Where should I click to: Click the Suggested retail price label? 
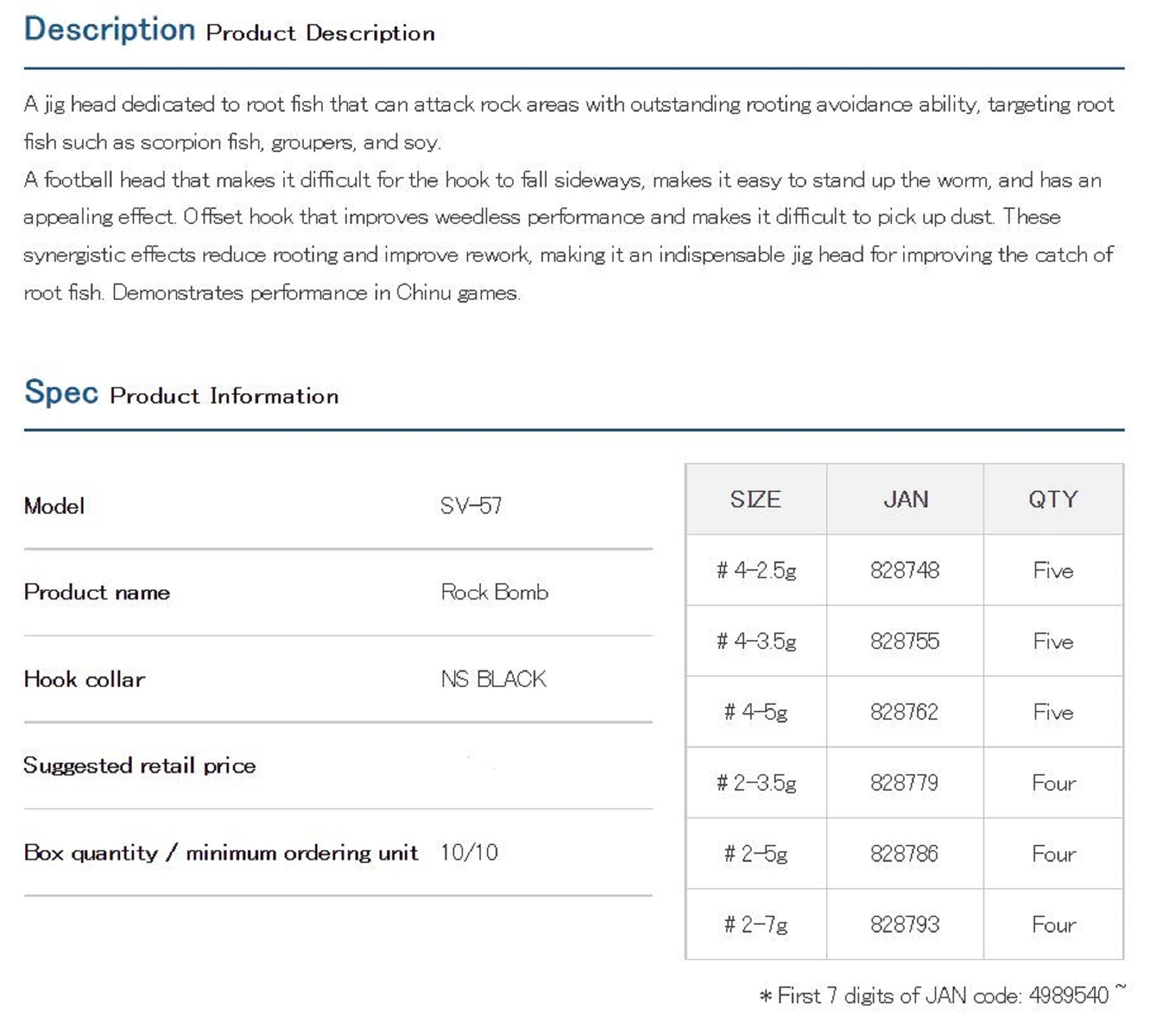coord(139,765)
